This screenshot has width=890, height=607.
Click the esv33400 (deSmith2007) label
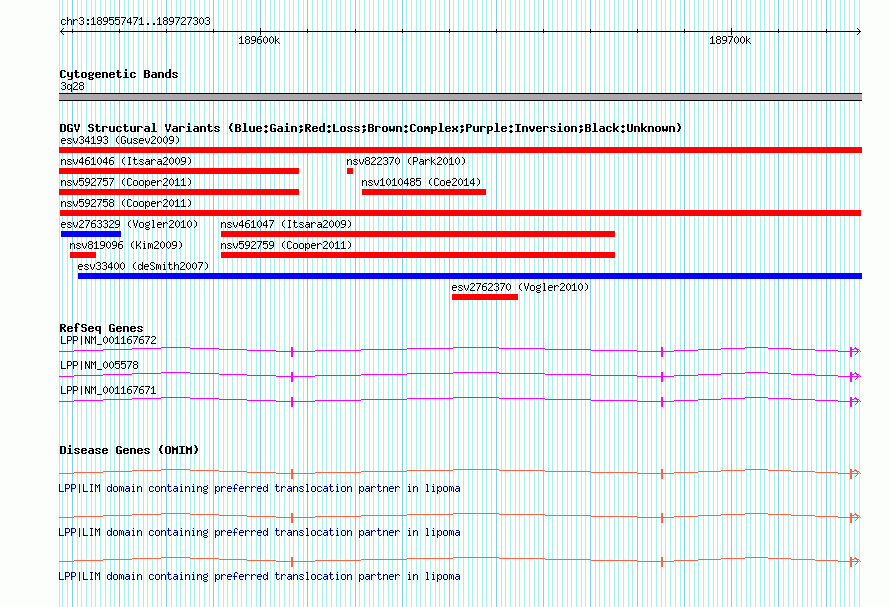tap(143, 266)
